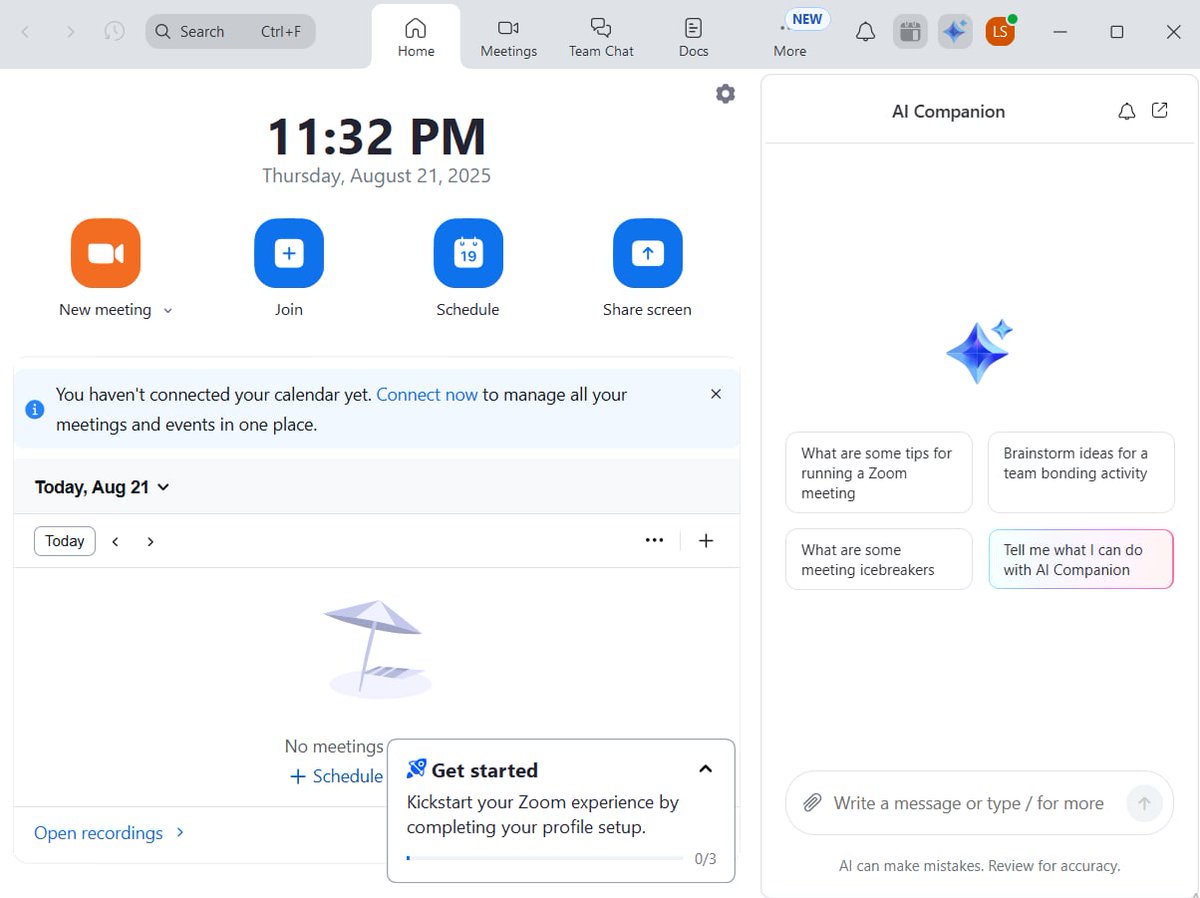Open the Schedule calendar icon
Screen dimensions: 1200x898
click(x=468, y=253)
